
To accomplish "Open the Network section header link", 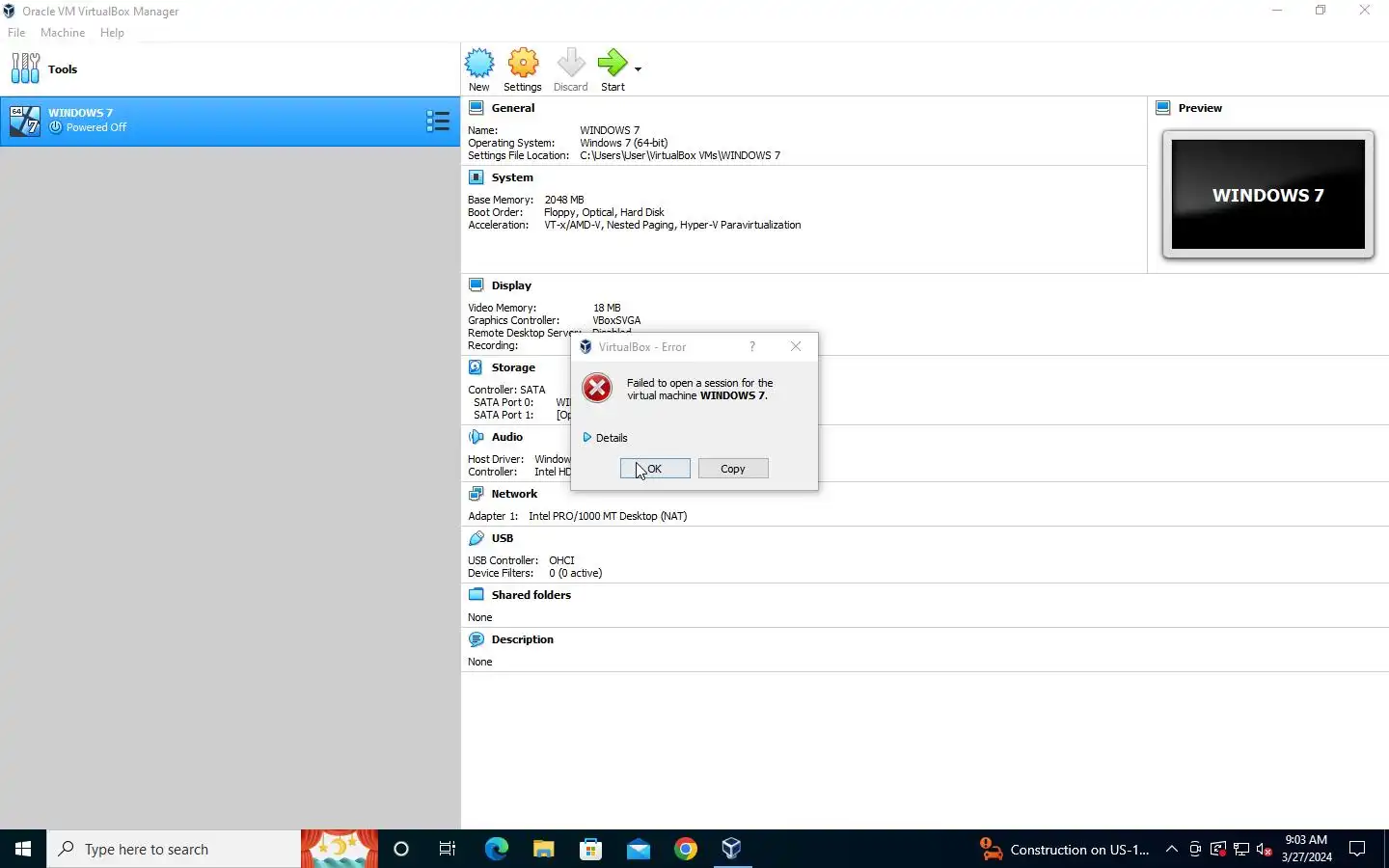I will (514, 494).
